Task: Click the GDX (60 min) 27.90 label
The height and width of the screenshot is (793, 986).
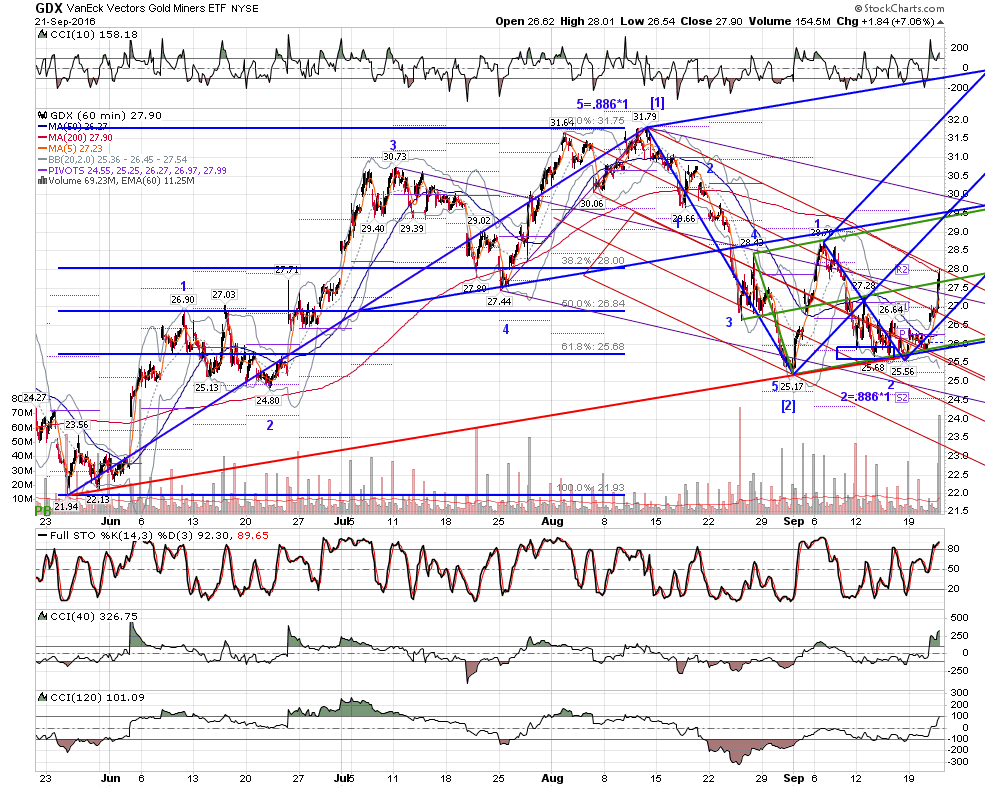Action: (x=105, y=116)
